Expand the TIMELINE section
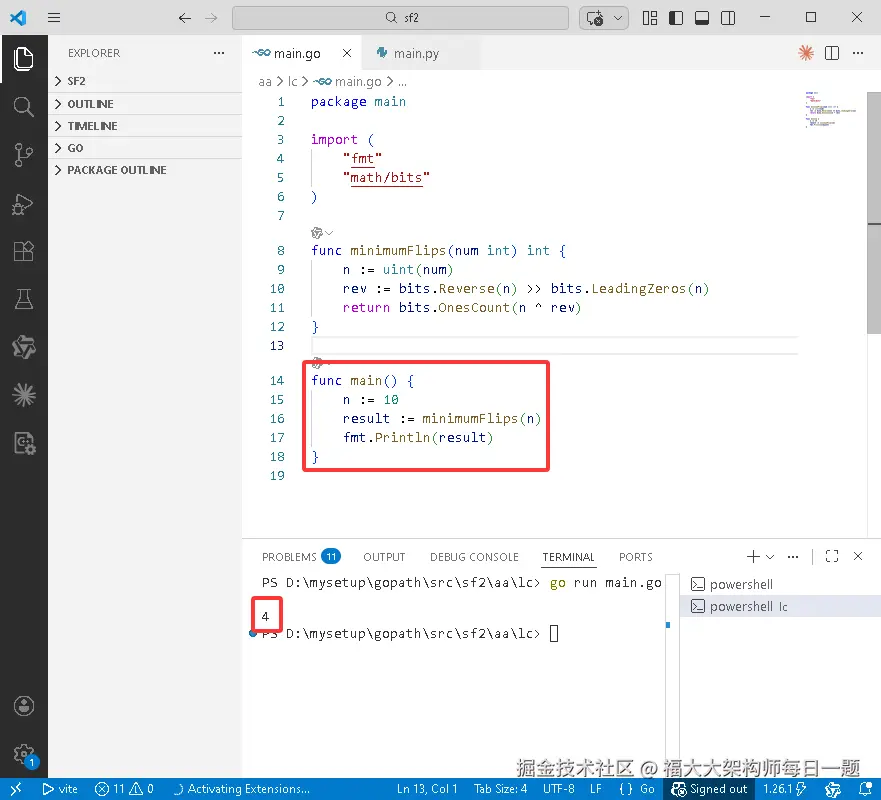The height and width of the screenshot is (800, 881). tap(145, 126)
